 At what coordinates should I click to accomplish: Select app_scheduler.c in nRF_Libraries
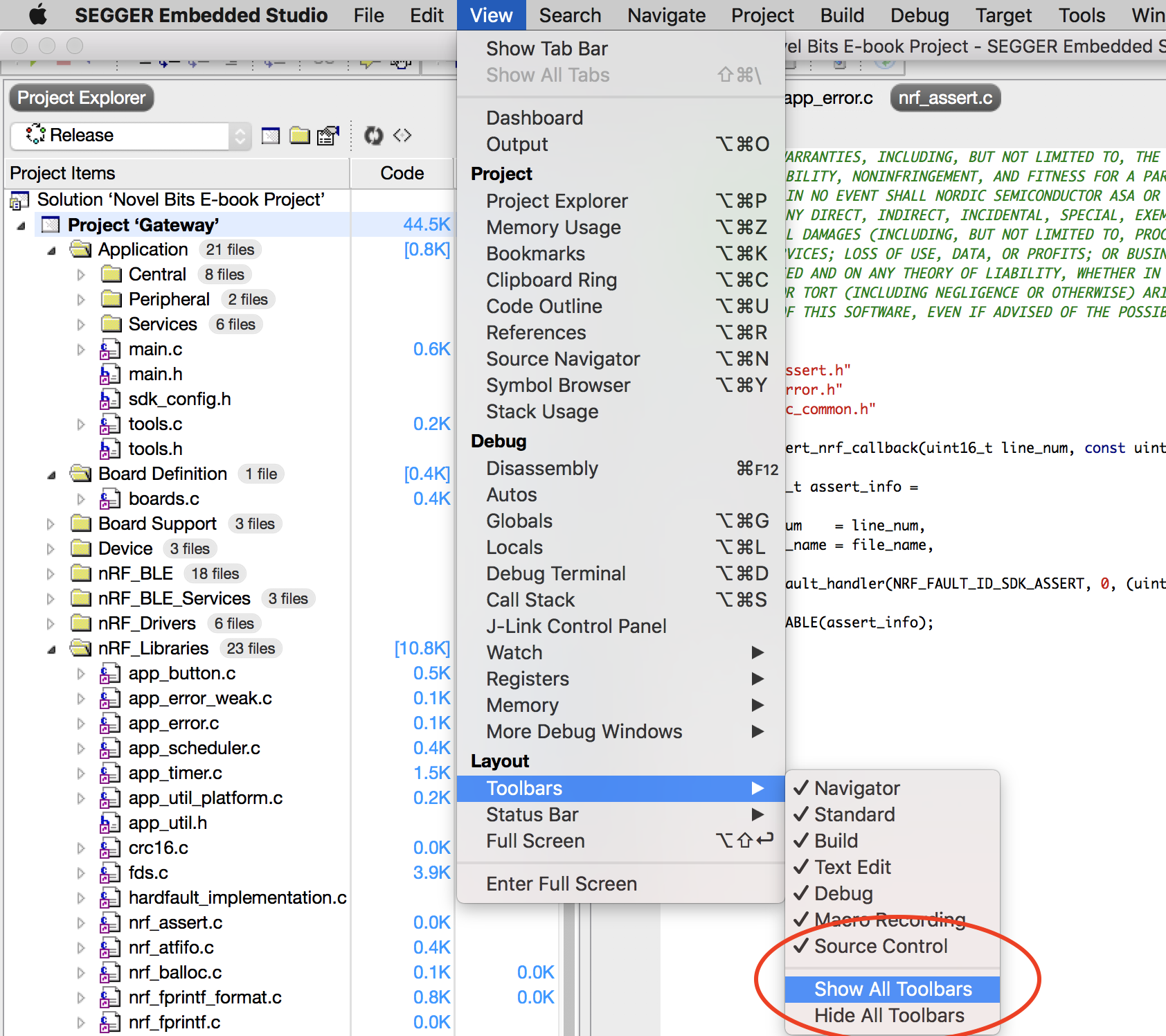tap(195, 749)
